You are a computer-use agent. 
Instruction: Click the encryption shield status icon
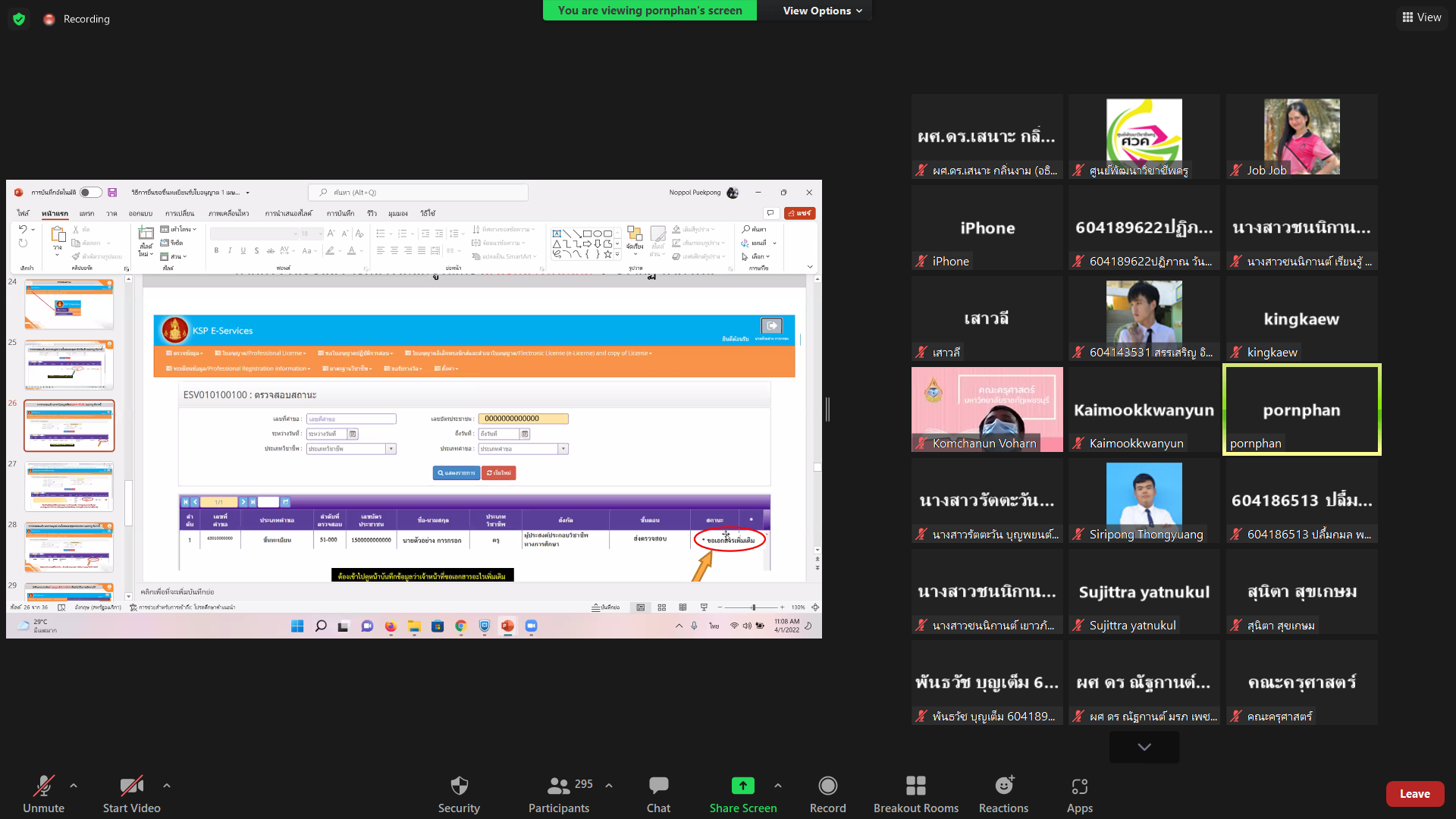click(x=19, y=19)
